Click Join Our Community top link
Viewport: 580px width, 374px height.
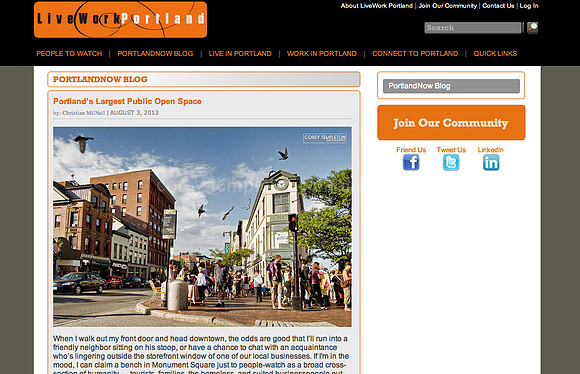coord(448,6)
